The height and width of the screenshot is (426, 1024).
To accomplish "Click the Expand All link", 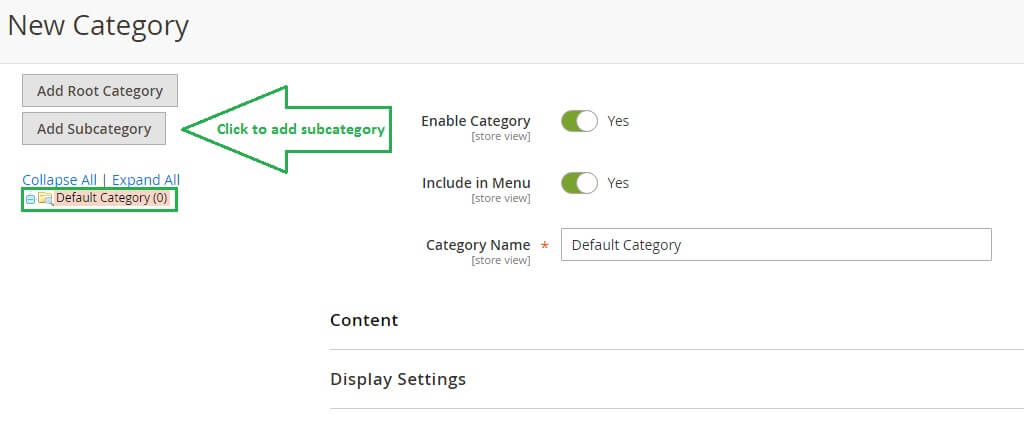I will (x=146, y=180).
